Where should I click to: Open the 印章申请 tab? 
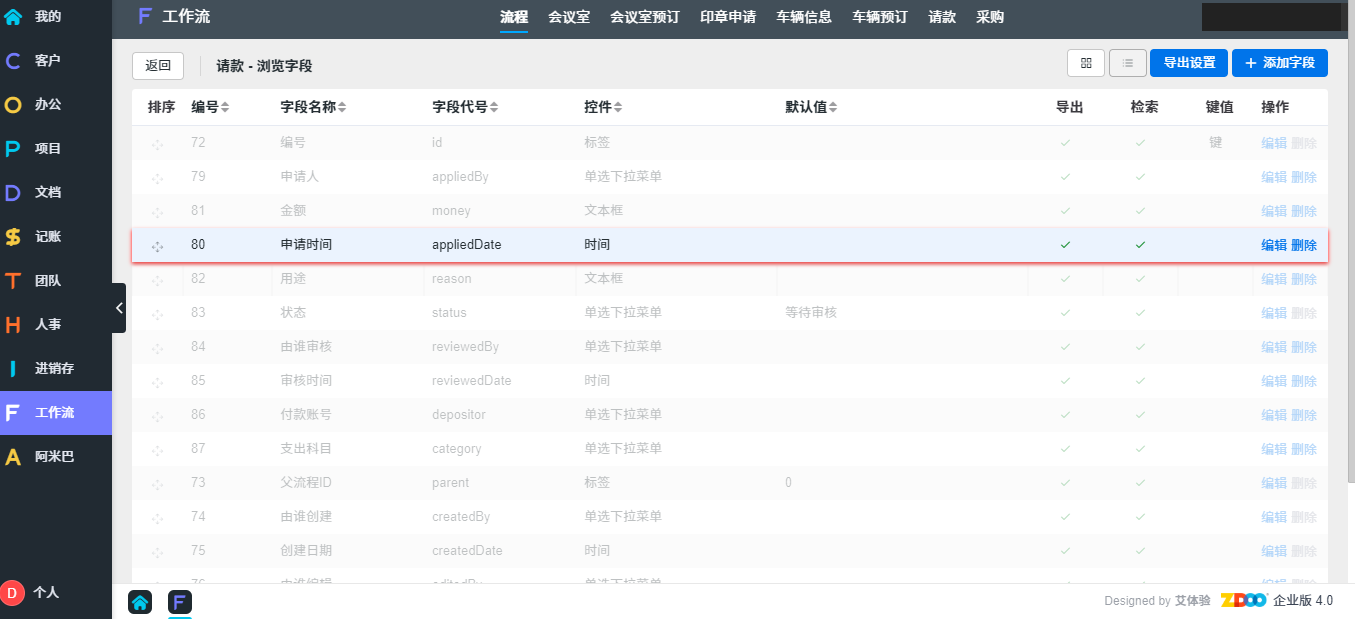(x=728, y=17)
